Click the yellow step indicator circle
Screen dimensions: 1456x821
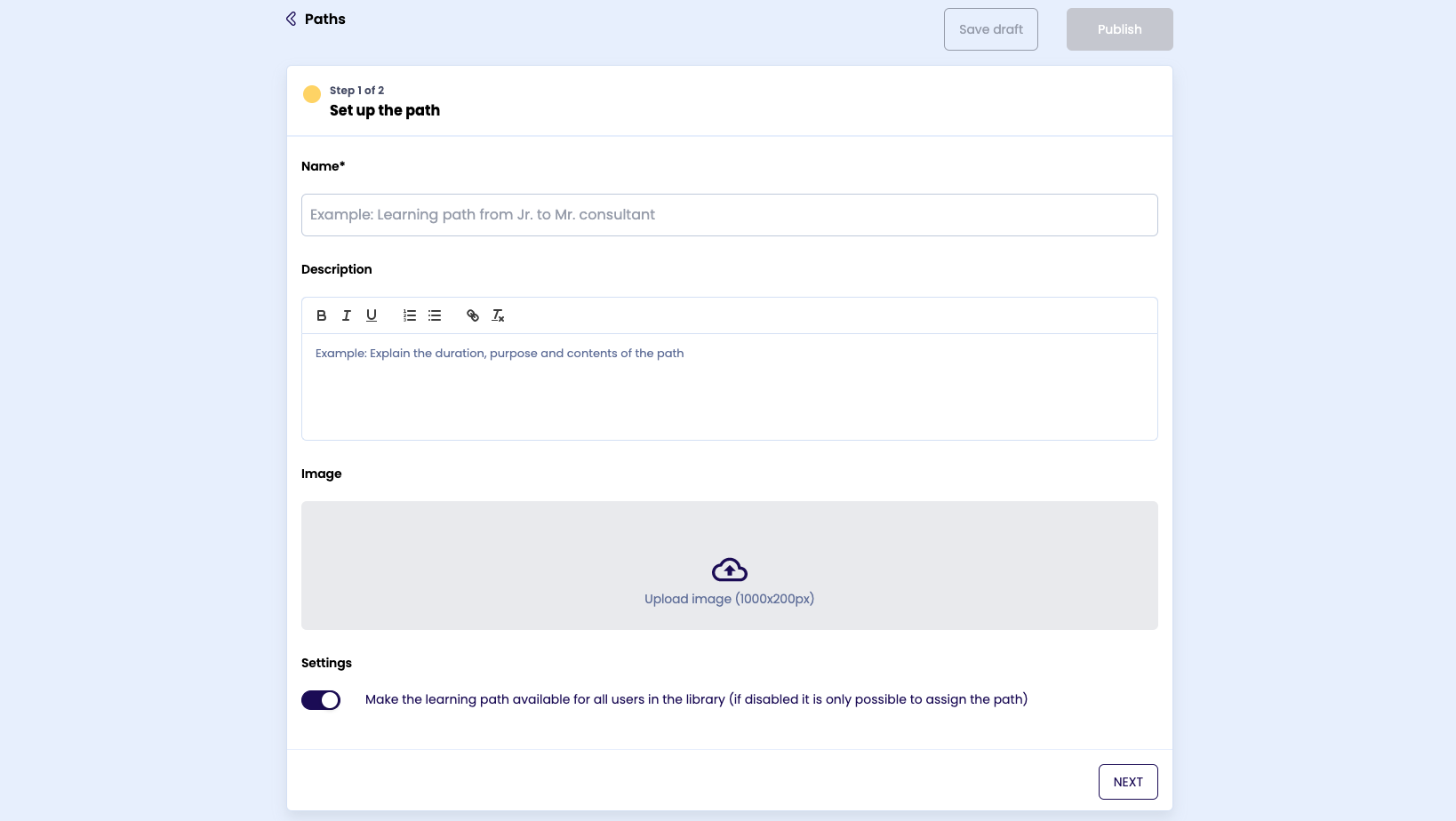click(312, 94)
